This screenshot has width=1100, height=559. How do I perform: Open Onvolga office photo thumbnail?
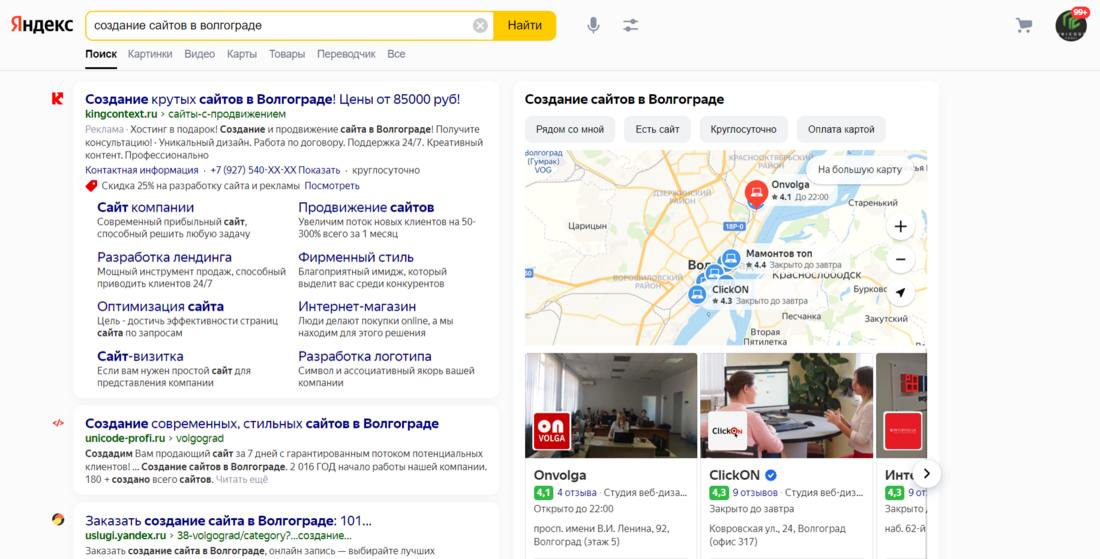tap(611, 405)
